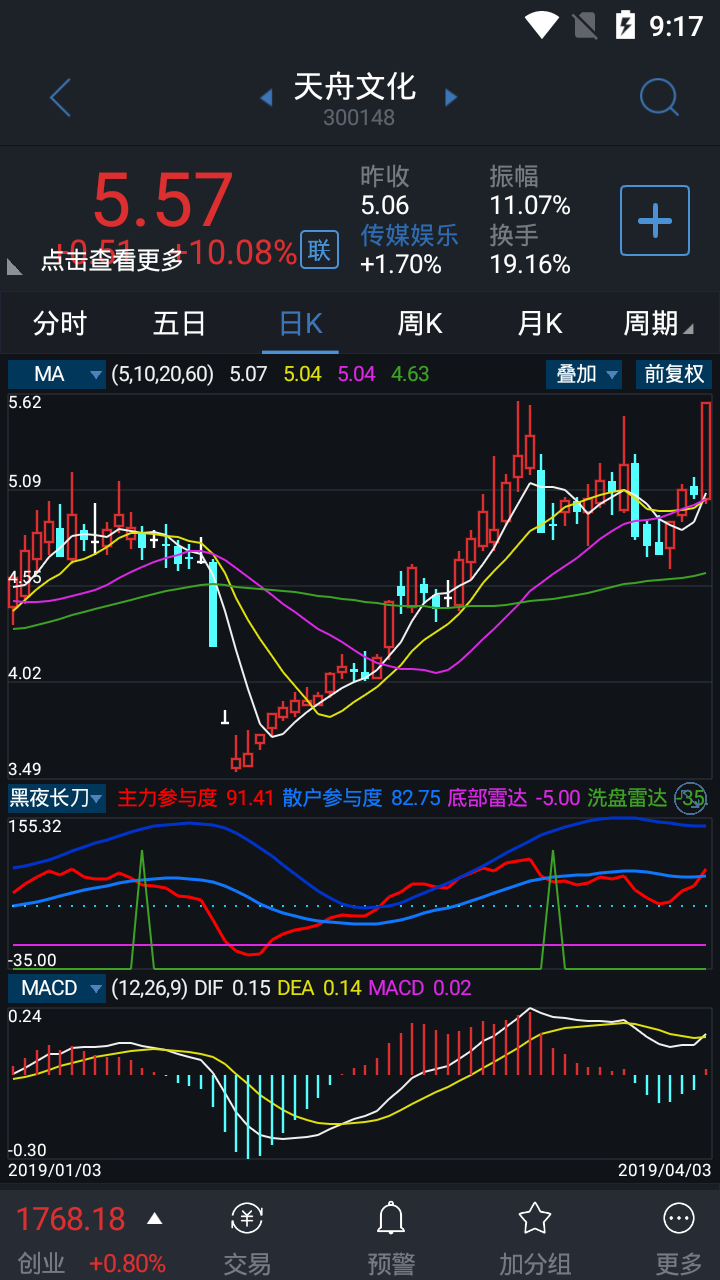Open the 叠加 overlay dropdown
The image size is (720, 1280).
pyautogui.click(x=584, y=374)
